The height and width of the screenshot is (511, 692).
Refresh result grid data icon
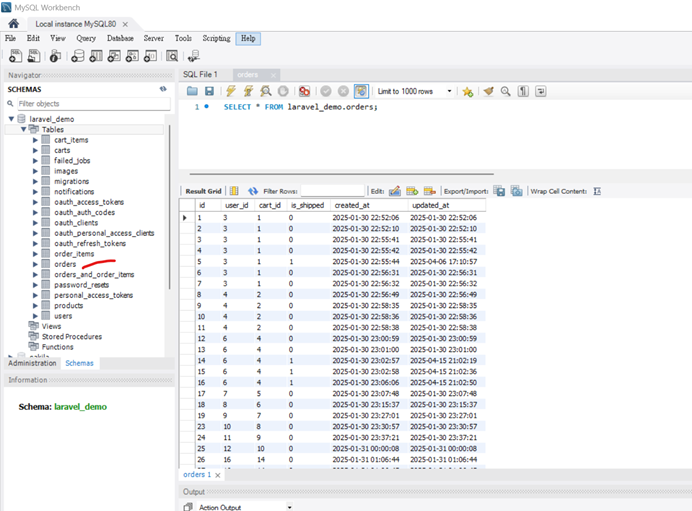[x=252, y=191]
